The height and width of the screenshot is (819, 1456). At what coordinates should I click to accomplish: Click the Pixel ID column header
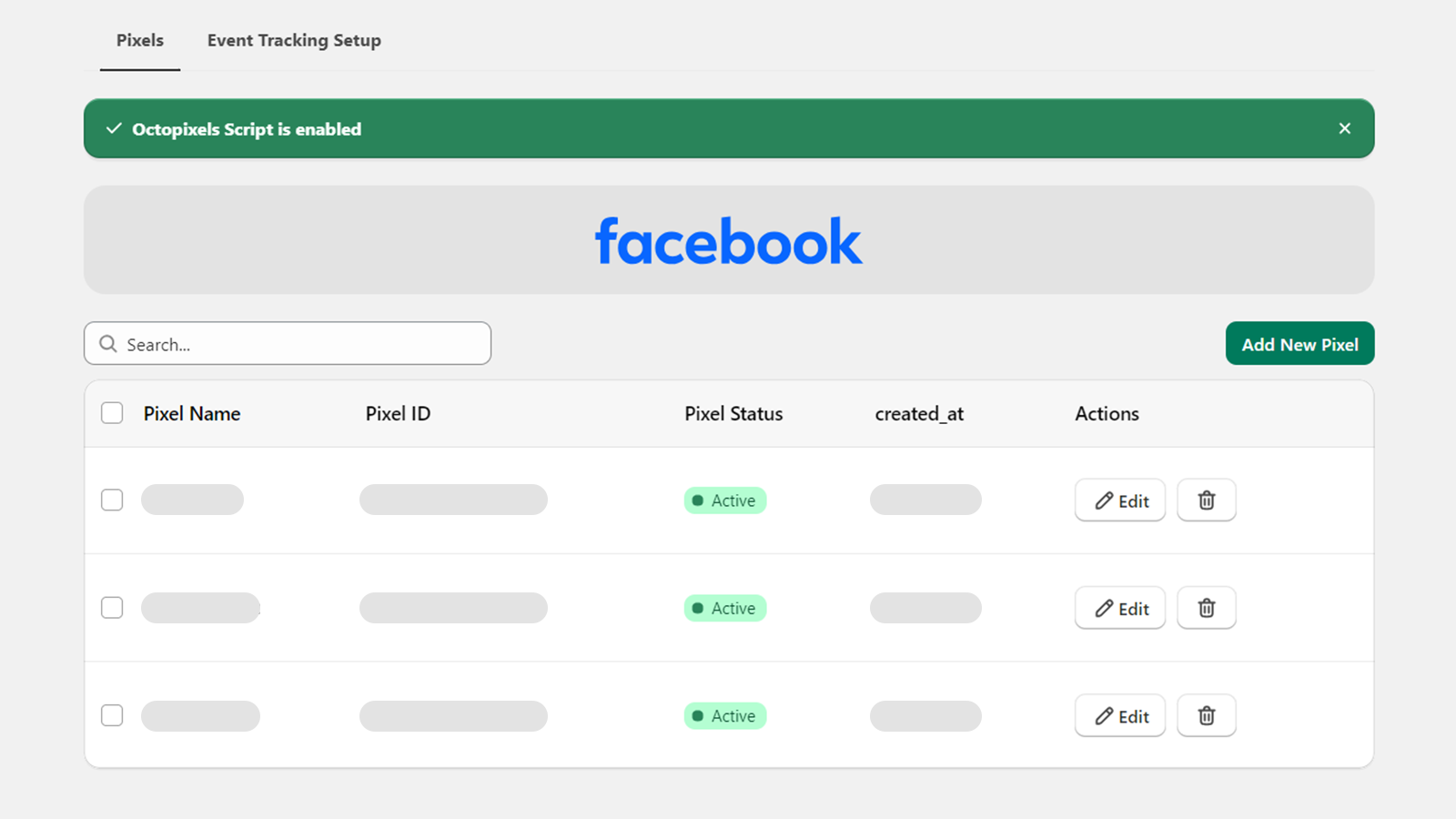click(x=398, y=413)
